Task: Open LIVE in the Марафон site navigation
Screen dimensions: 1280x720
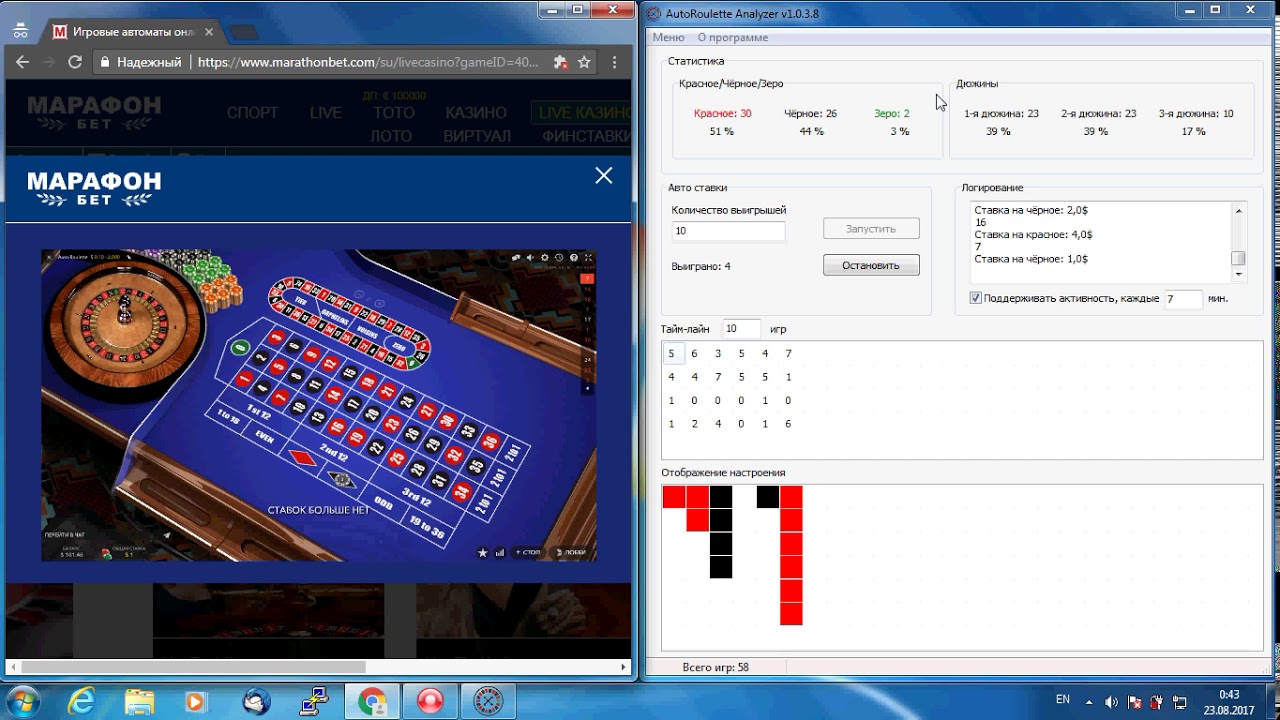Action: 326,112
